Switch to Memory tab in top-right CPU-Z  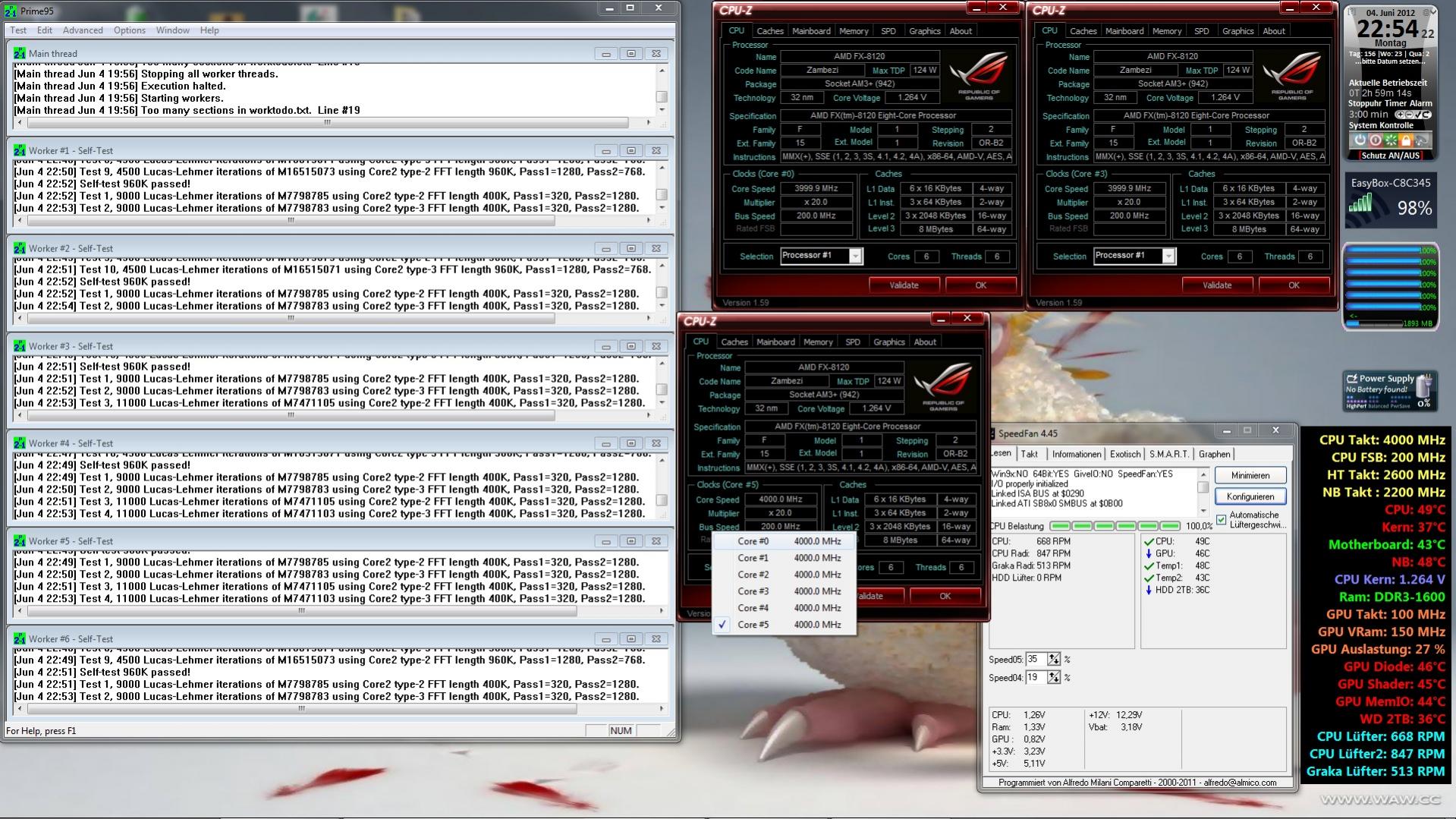1167,31
